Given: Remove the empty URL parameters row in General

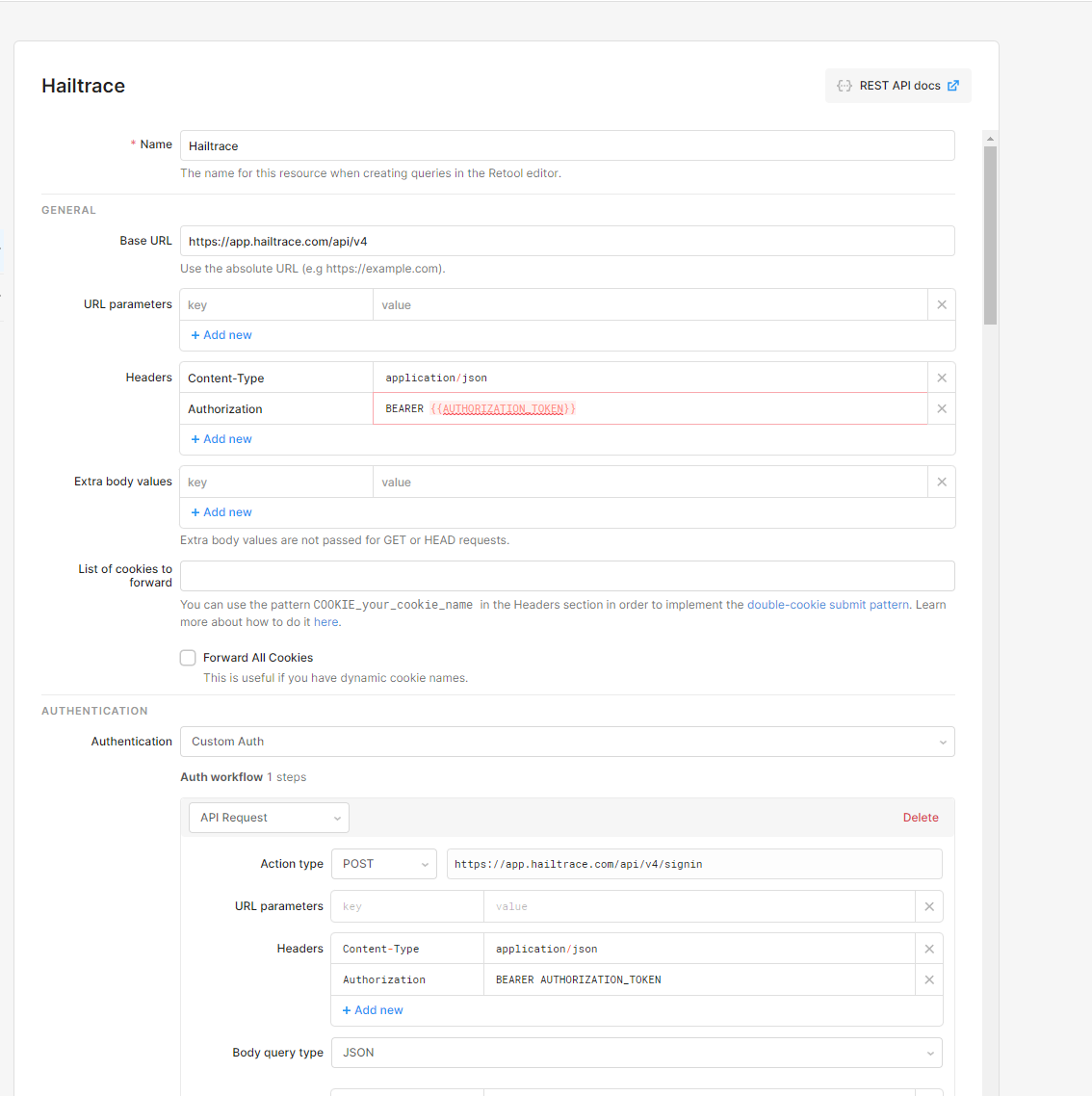Looking at the screenshot, I should point(942,304).
